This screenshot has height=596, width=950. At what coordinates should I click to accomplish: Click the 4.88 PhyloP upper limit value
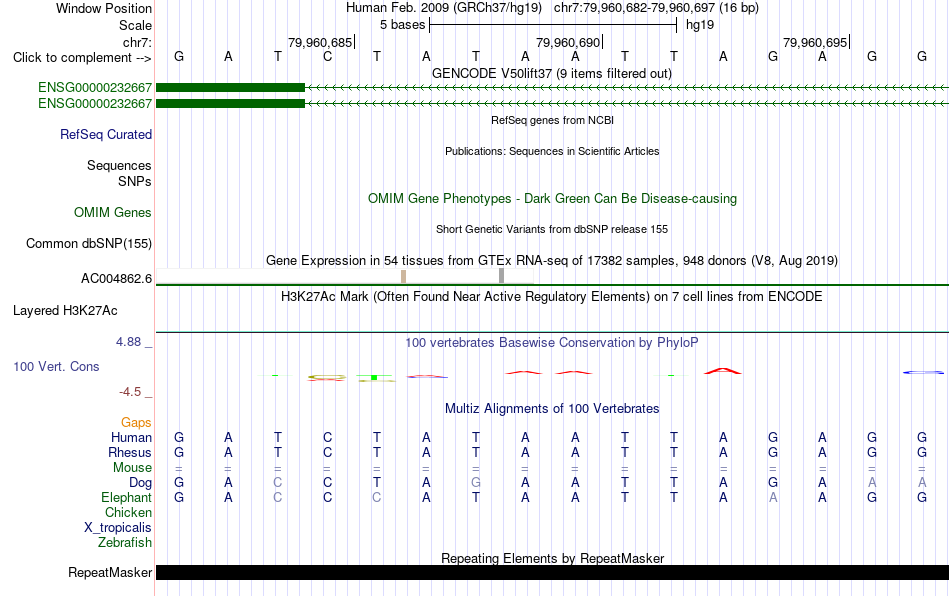129,342
